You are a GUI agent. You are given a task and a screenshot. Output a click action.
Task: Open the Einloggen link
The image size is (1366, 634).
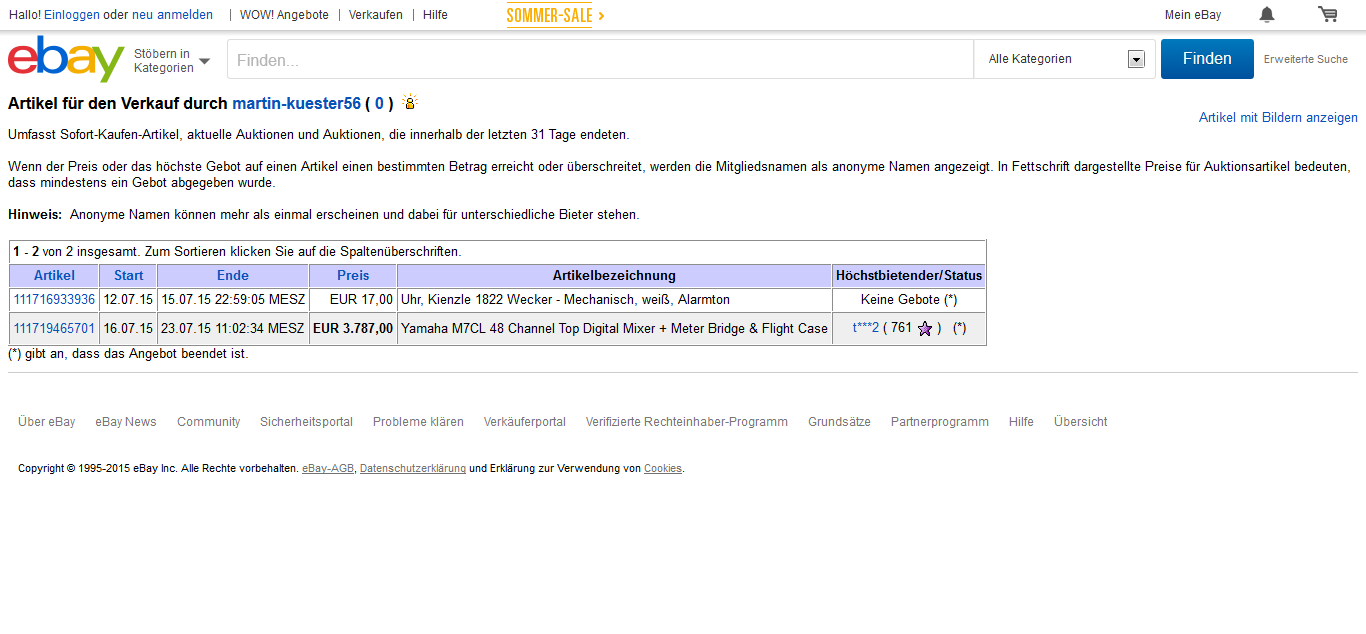pyautogui.click(x=72, y=15)
